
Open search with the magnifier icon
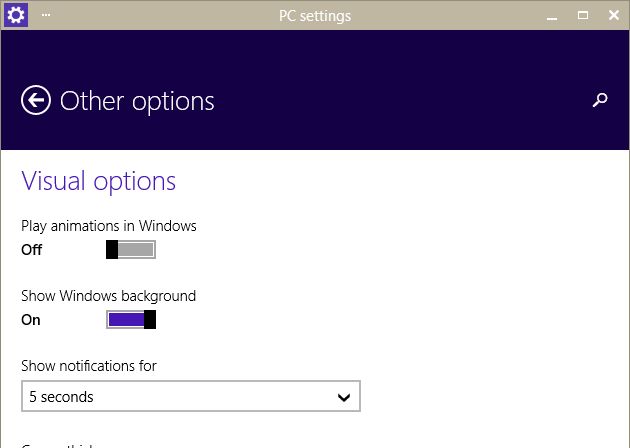pyautogui.click(x=600, y=100)
